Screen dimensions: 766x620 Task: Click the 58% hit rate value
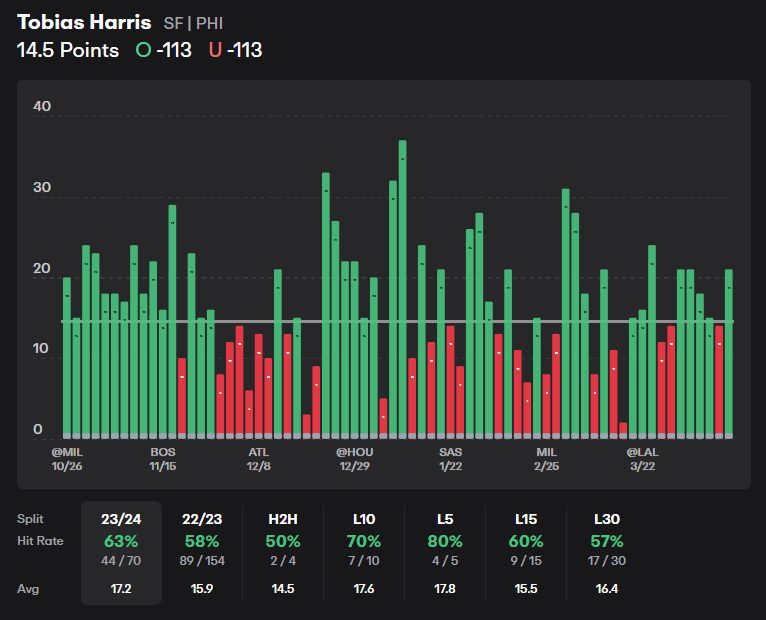[202, 541]
